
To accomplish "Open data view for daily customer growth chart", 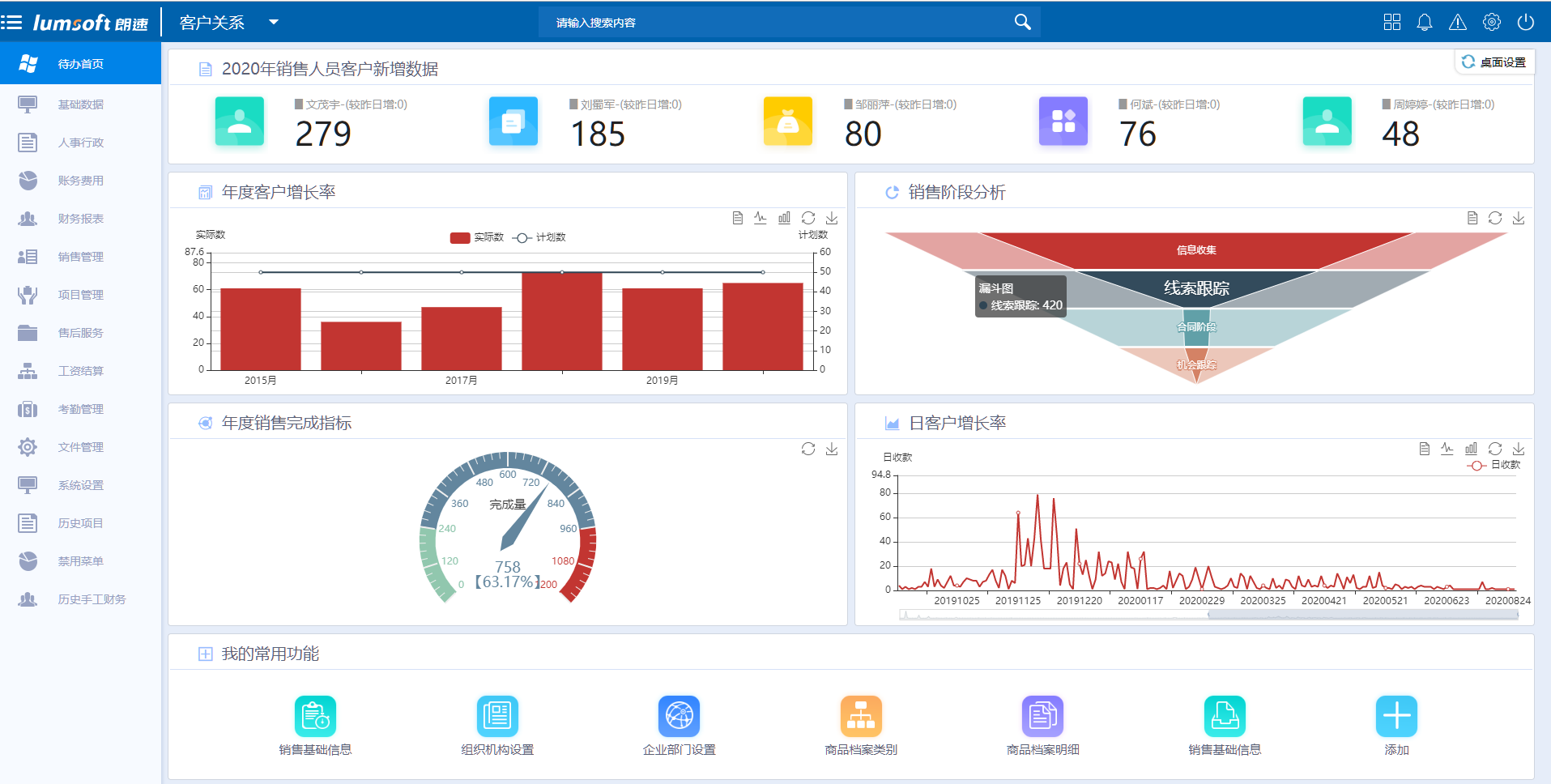I will point(1424,449).
